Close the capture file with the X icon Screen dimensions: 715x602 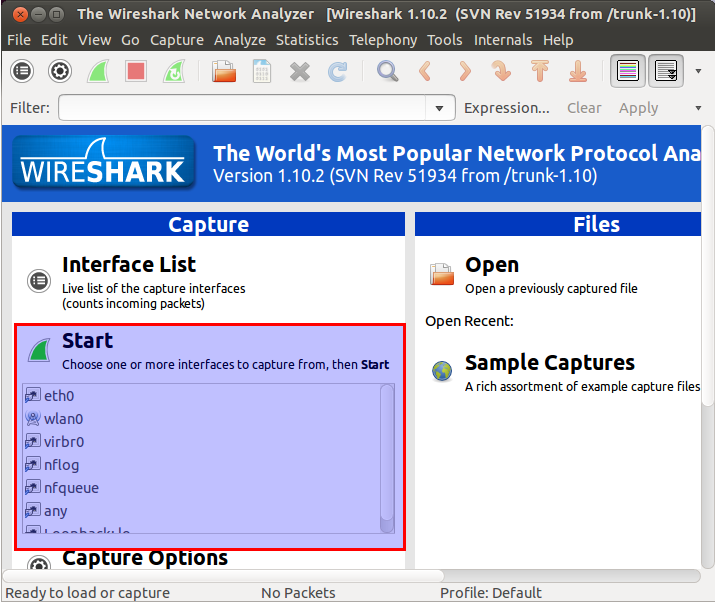click(x=300, y=72)
